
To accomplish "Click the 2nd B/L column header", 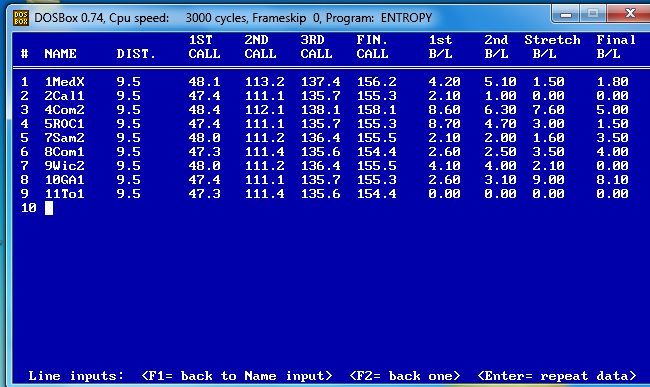I will pos(496,47).
